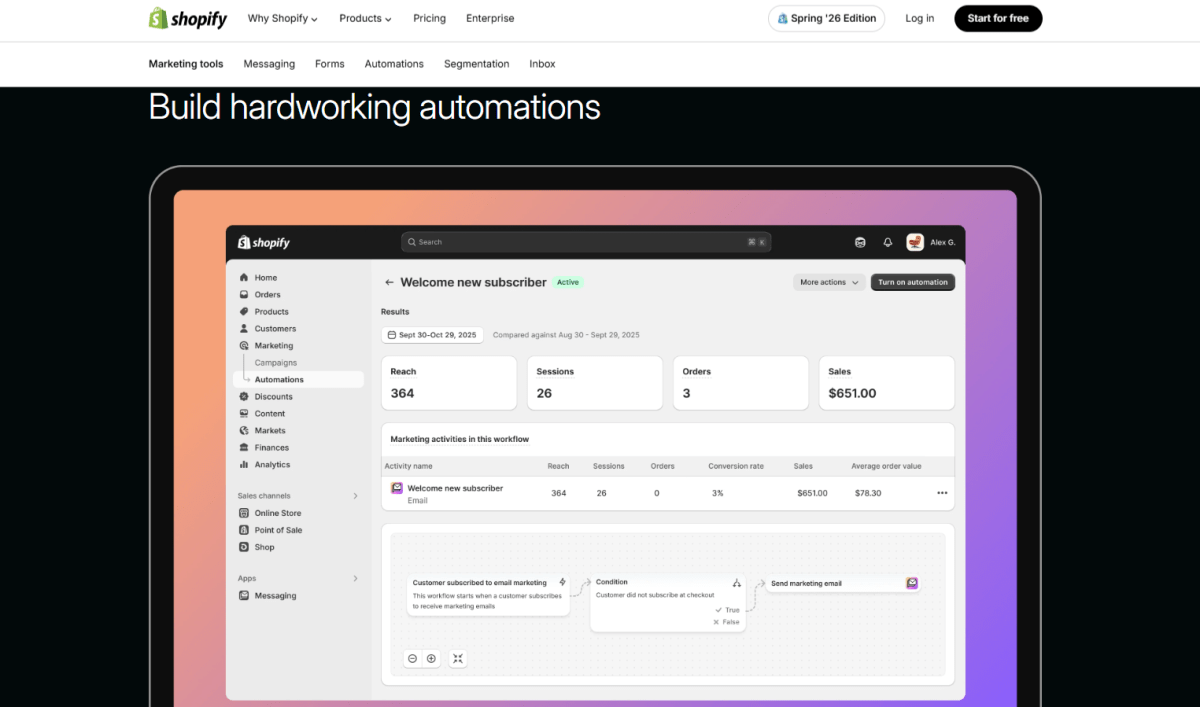Screen dimensions: 1200x707
Task: Zoom out the workflow canvas
Action: click(x=412, y=659)
